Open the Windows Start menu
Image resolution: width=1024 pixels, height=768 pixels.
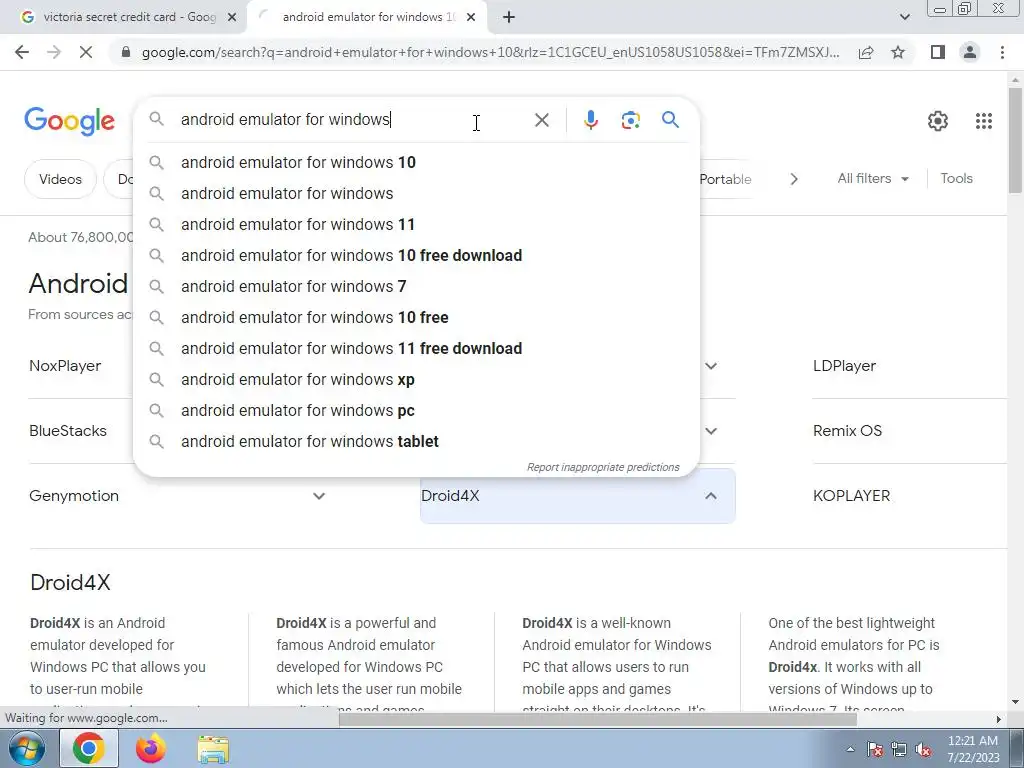tap(25, 748)
